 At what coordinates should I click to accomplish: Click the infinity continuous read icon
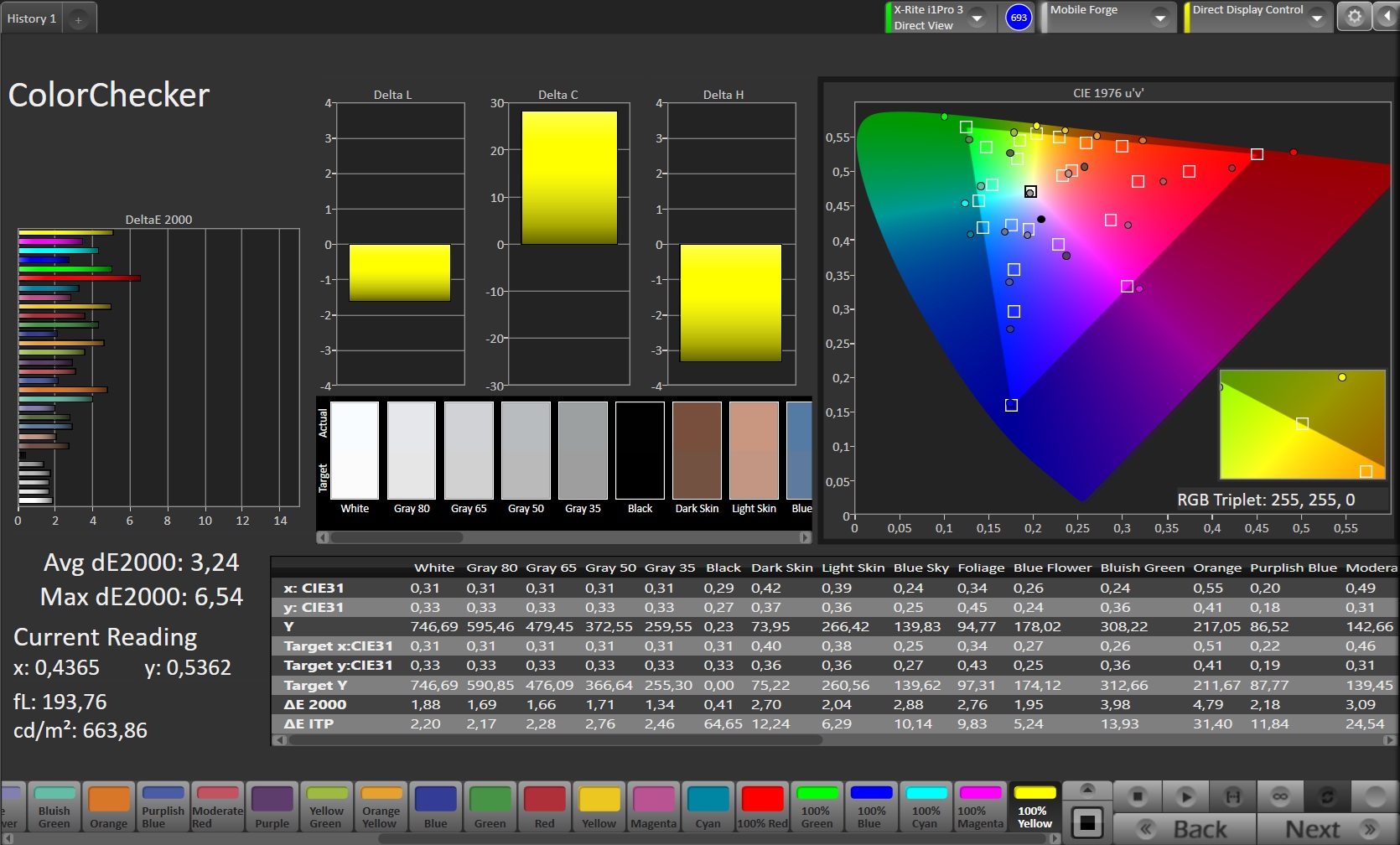tap(1279, 796)
